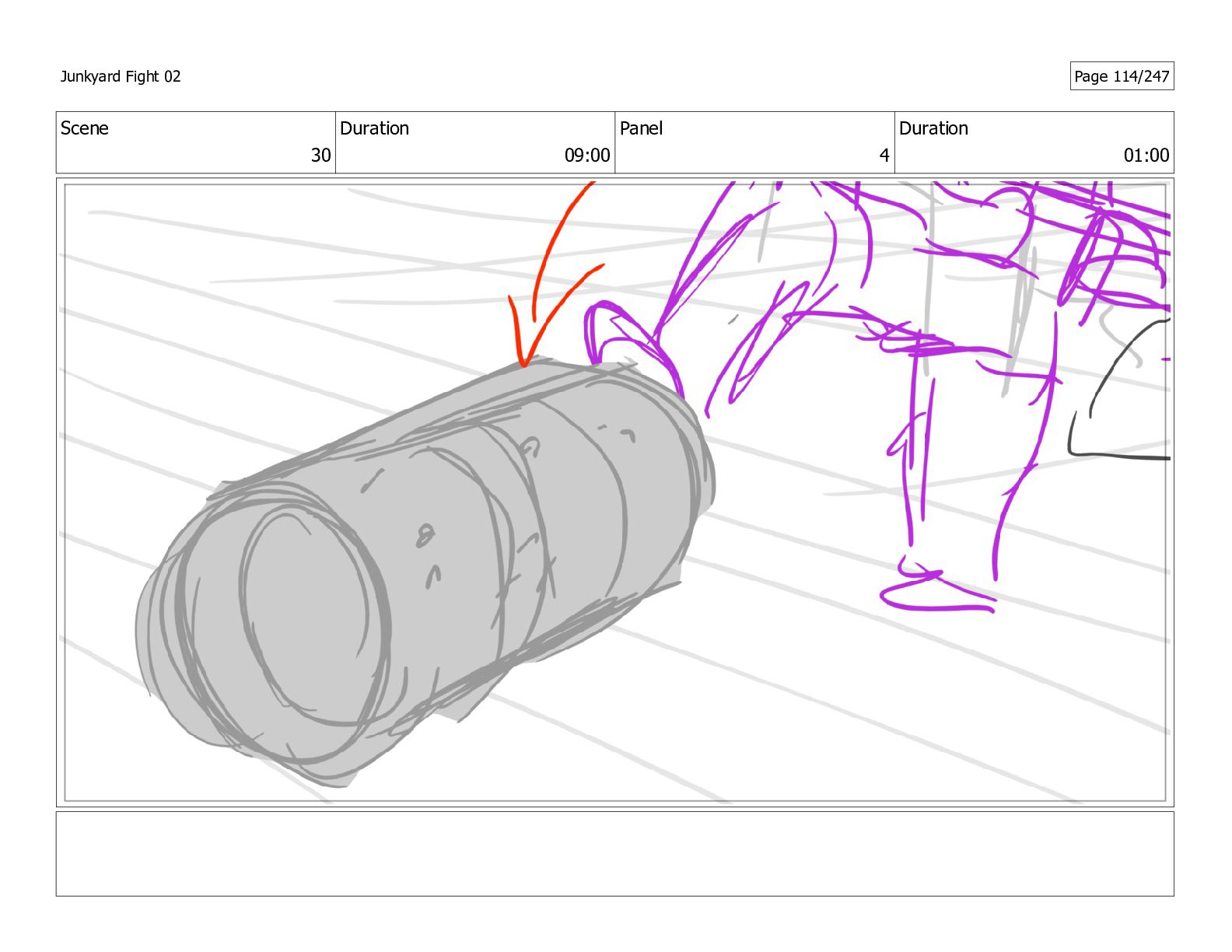This screenshot has width=1232, height=952.
Task: Click the panel number value '4'
Action: click(884, 156)
